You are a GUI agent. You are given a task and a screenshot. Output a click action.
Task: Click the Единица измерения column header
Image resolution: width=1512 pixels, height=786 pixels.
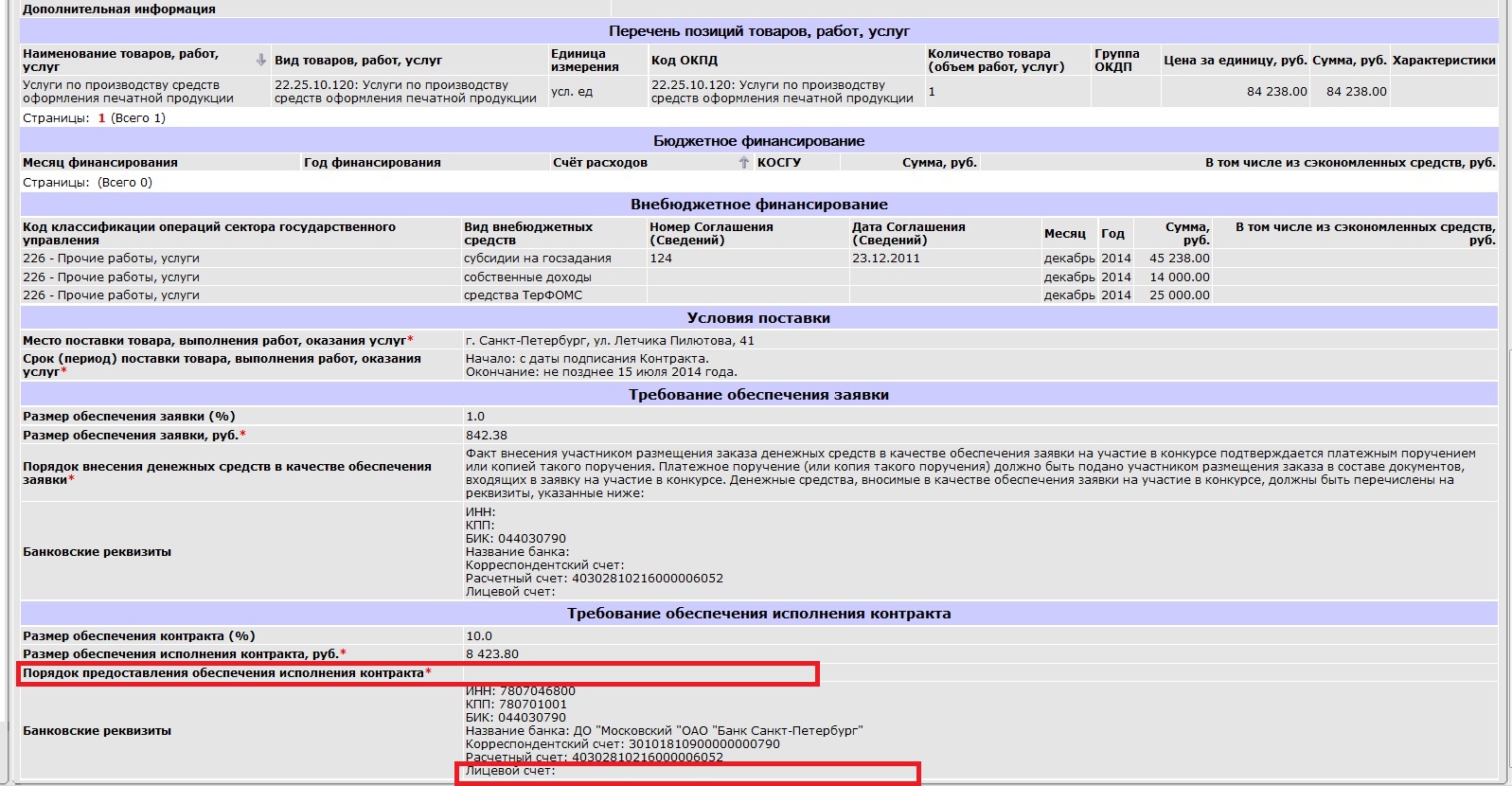point(584,60)
